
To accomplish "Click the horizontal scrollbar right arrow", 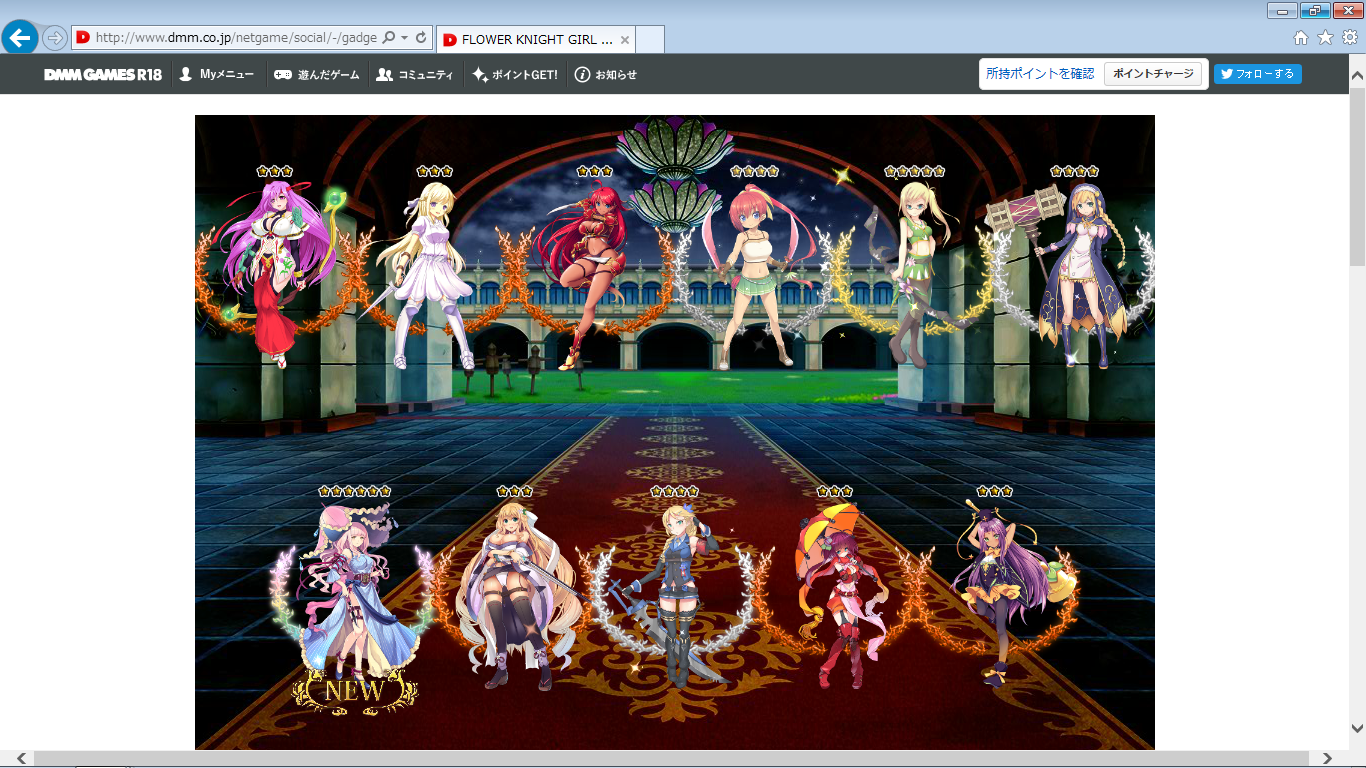I will [x=1328, y=759].
